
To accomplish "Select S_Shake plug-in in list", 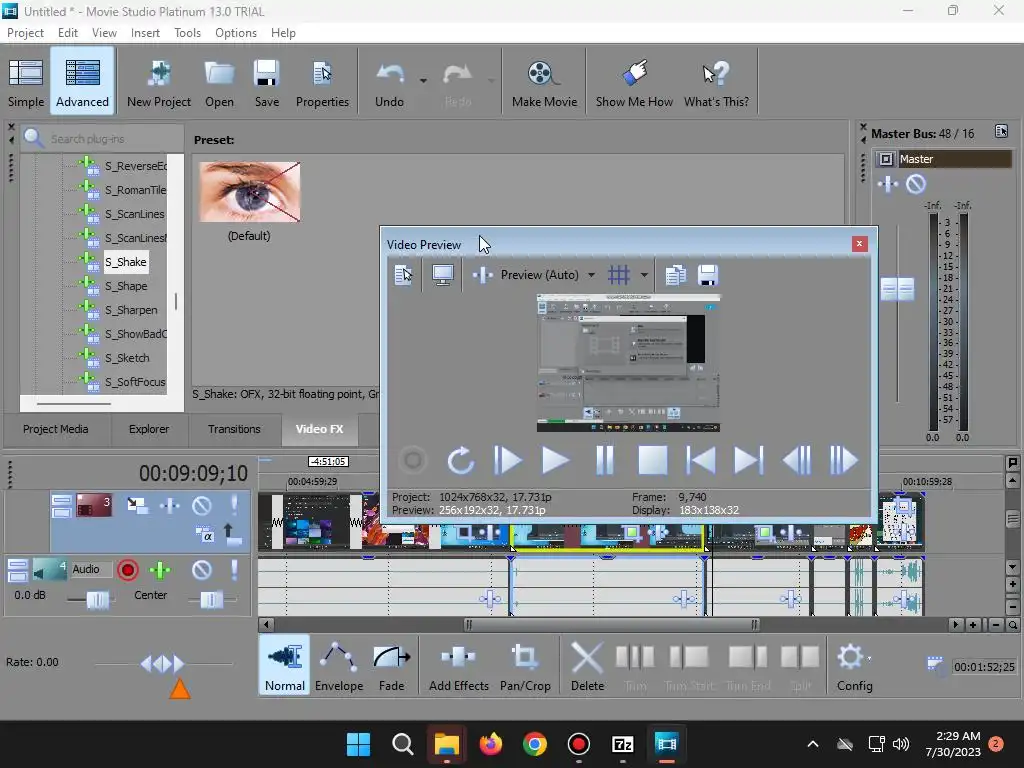I will pos(126,262).
